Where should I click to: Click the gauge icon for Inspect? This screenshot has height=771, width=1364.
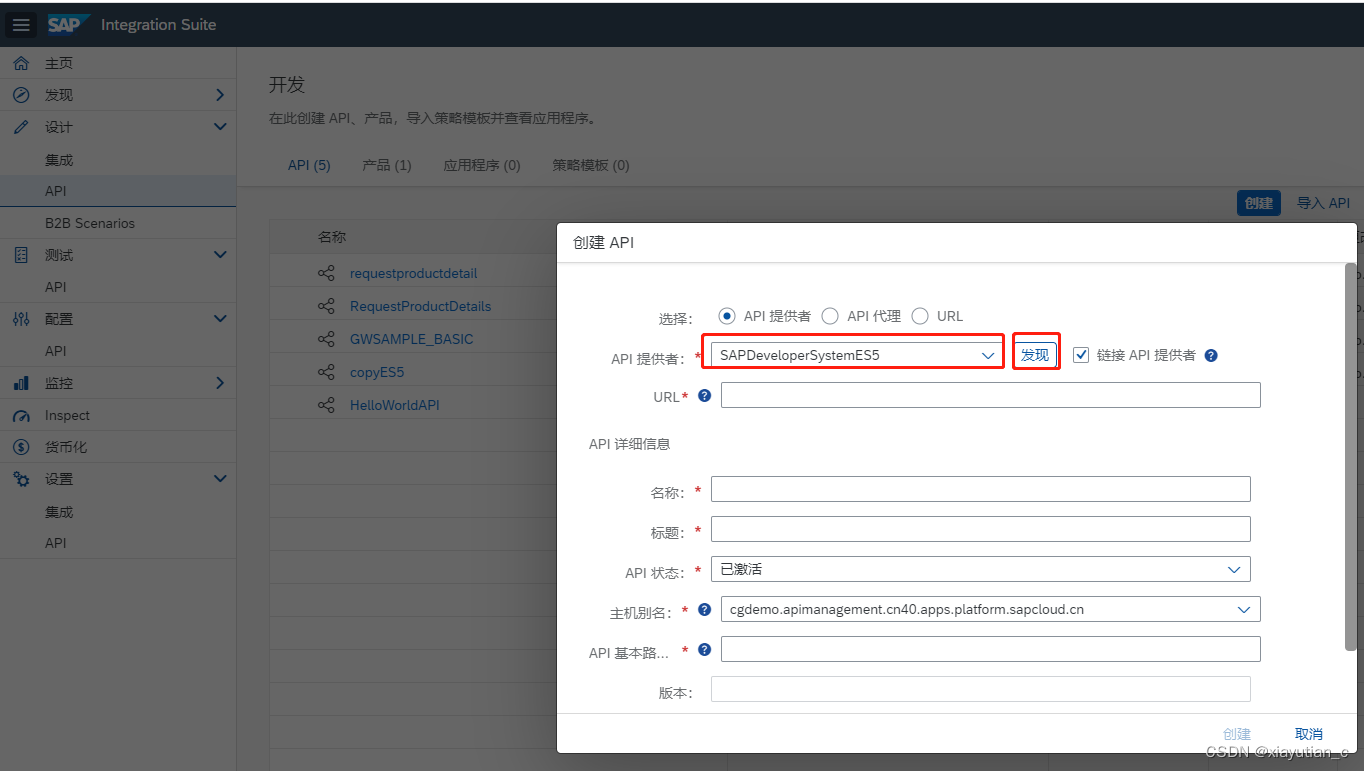(21, 415)
